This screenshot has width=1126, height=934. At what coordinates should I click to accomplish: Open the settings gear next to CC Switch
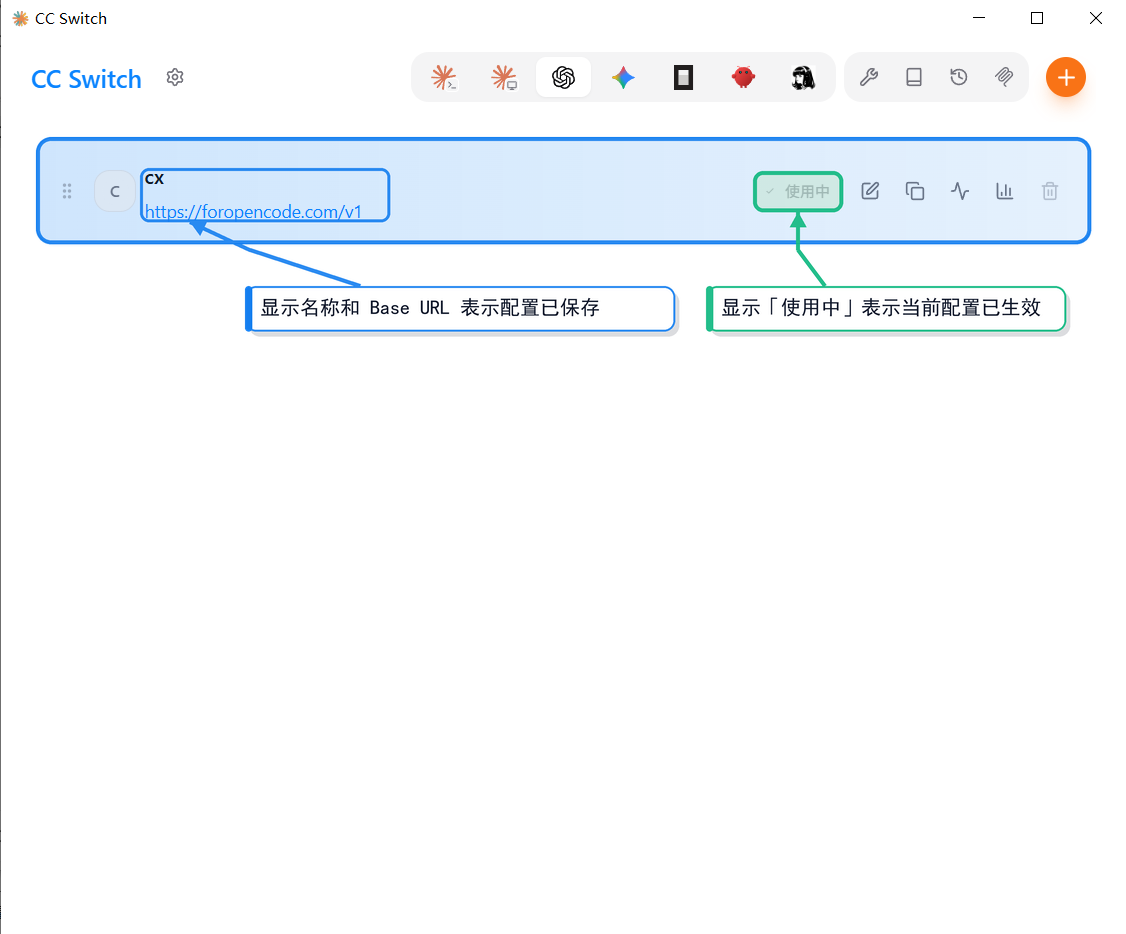pos(175,77)
